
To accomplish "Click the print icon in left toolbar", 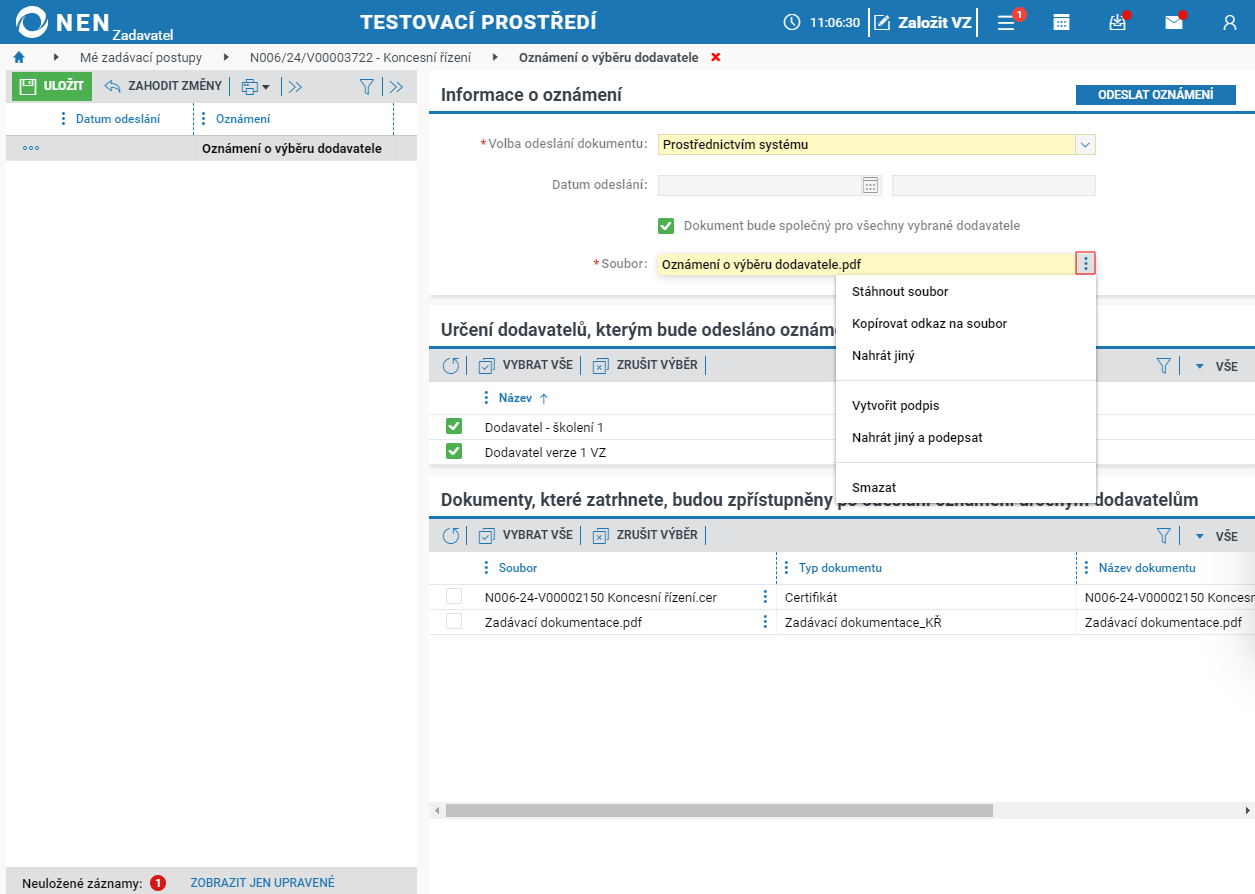I will point(255,87).
